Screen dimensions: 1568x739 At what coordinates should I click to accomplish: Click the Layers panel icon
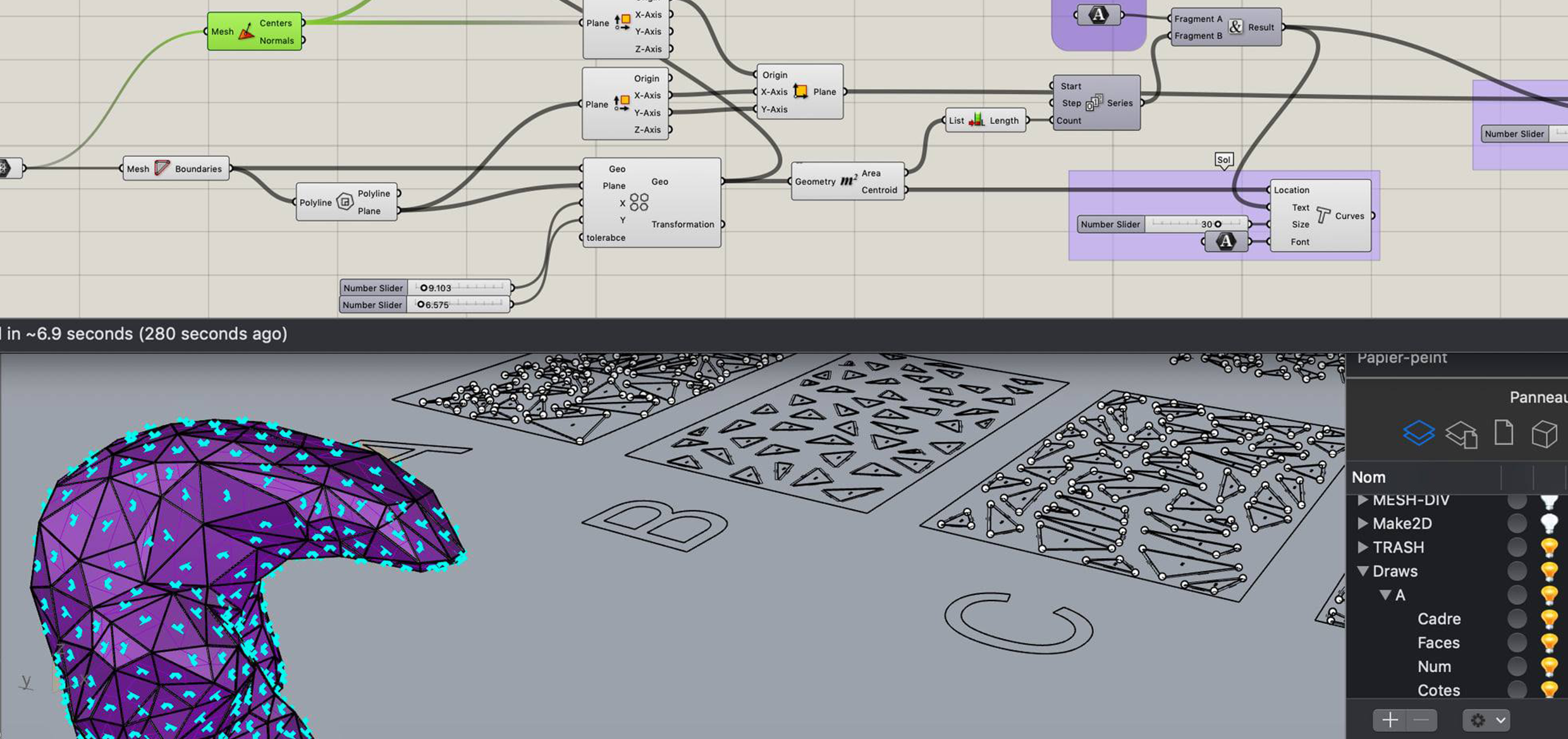click(x=1418, y=433)
